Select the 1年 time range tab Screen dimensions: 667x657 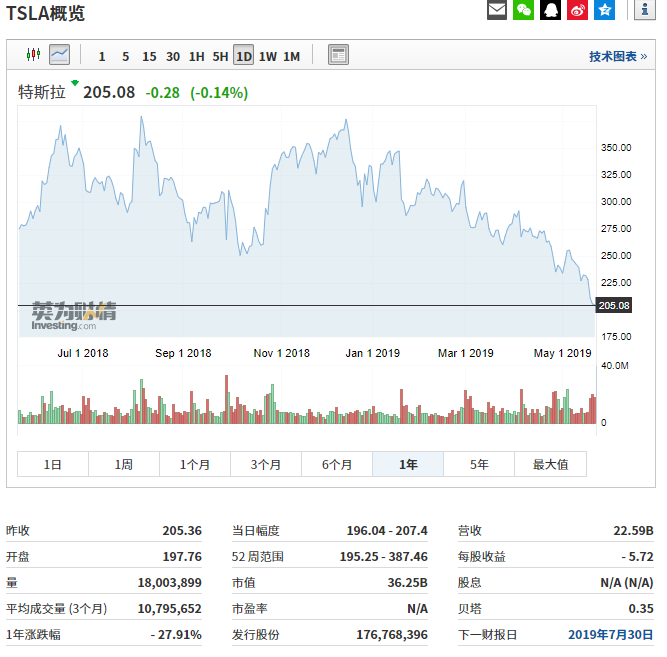coord(408,464)
